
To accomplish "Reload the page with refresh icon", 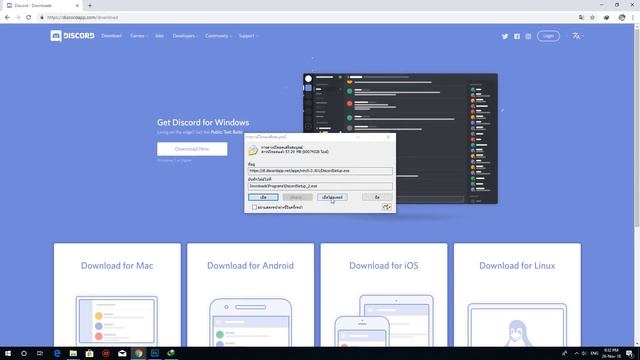I will [29, 18].
